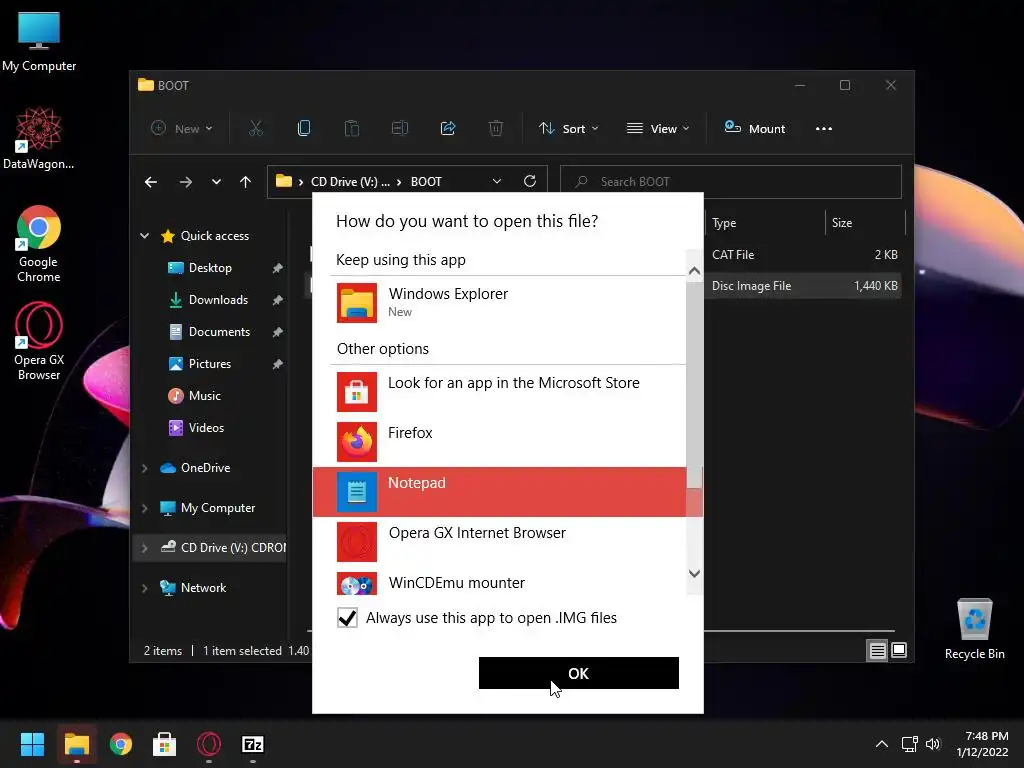Open Chrome from the taskbar
Image resolution: width=1024 pixels, height=768 pixels.
[x=121, y=744]
